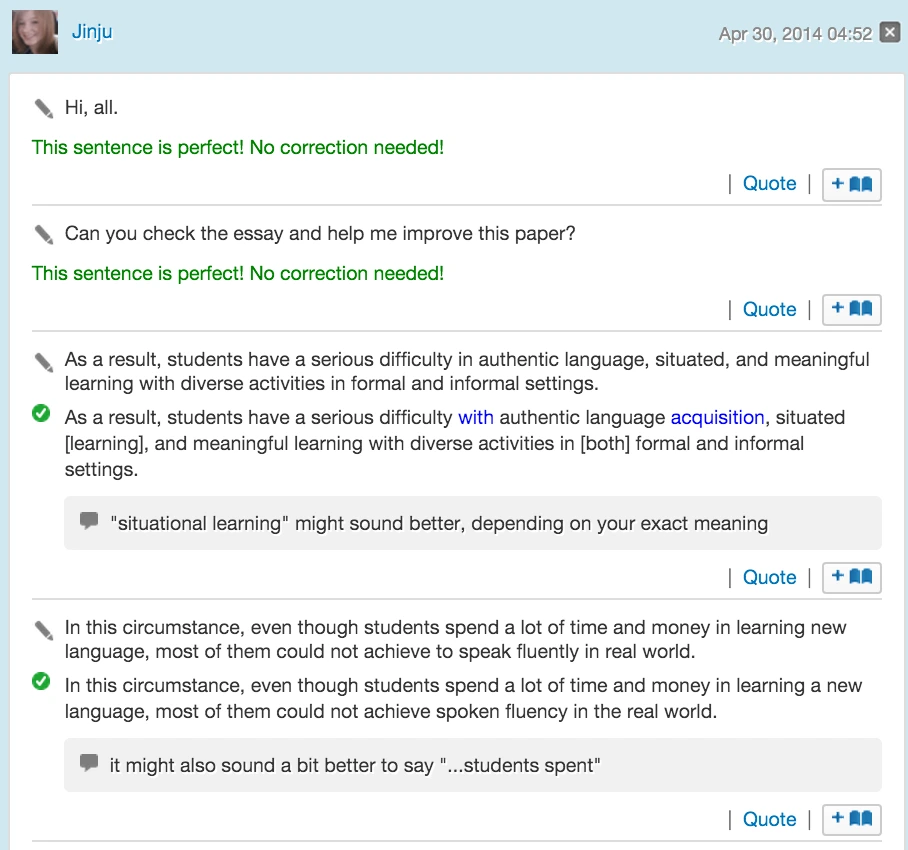Click pencil icon next to "Can you check the essay"

(43, 234)
